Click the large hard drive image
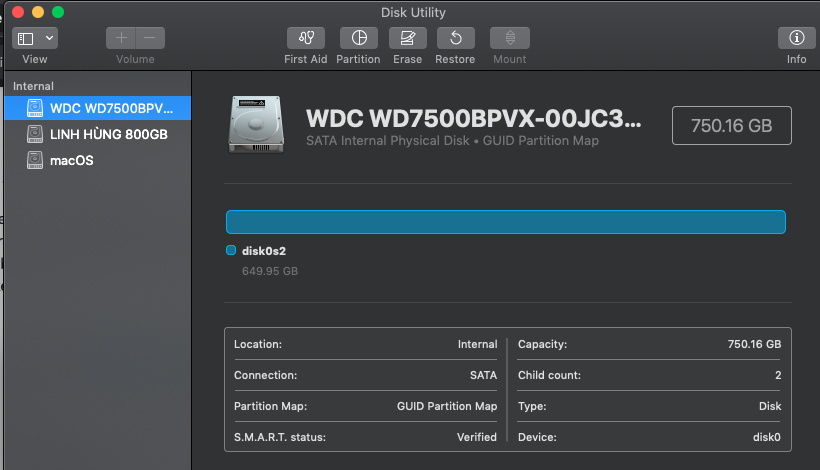The image size is (820, 470). 256,124
